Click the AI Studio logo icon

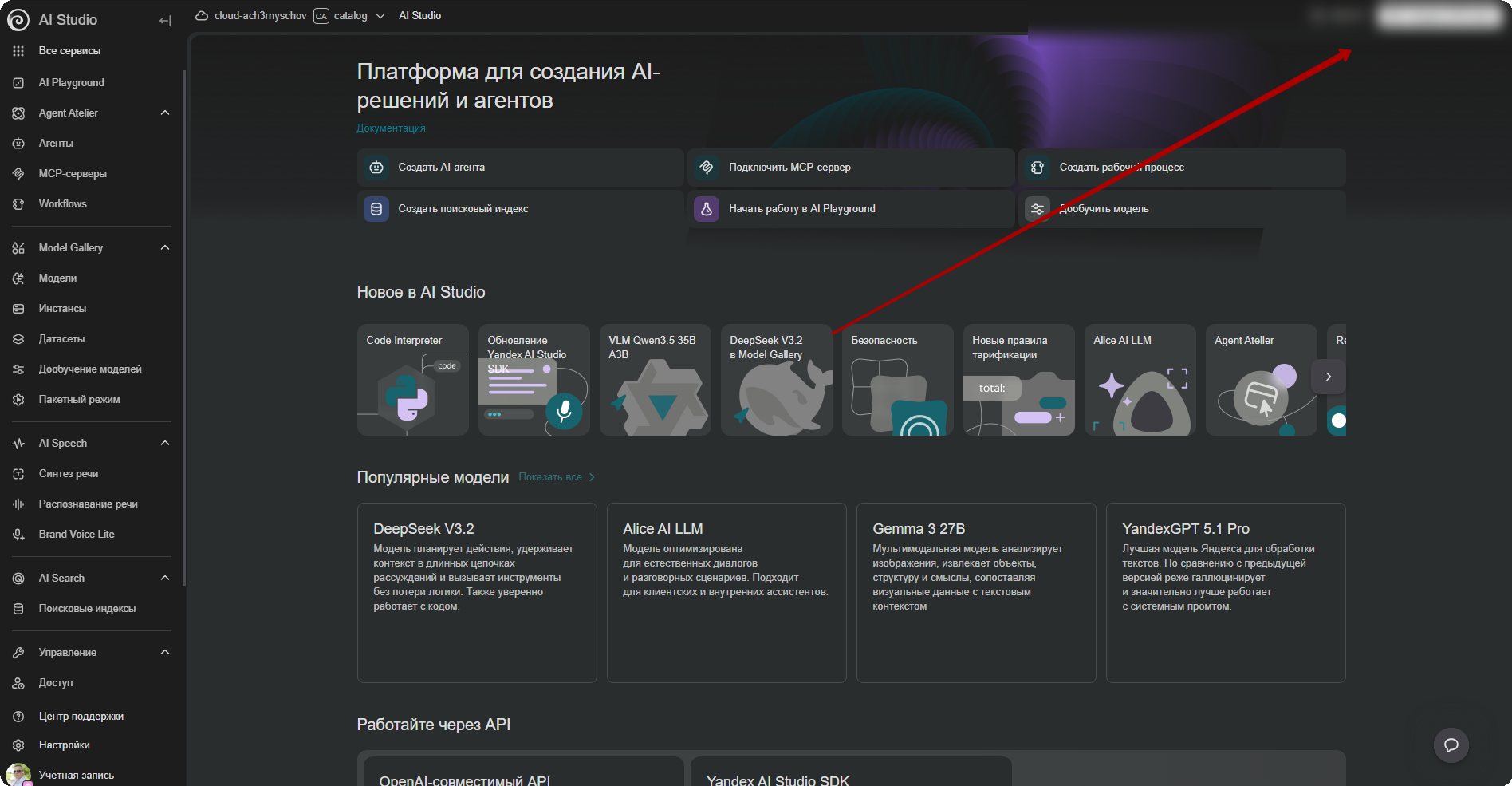18,20
